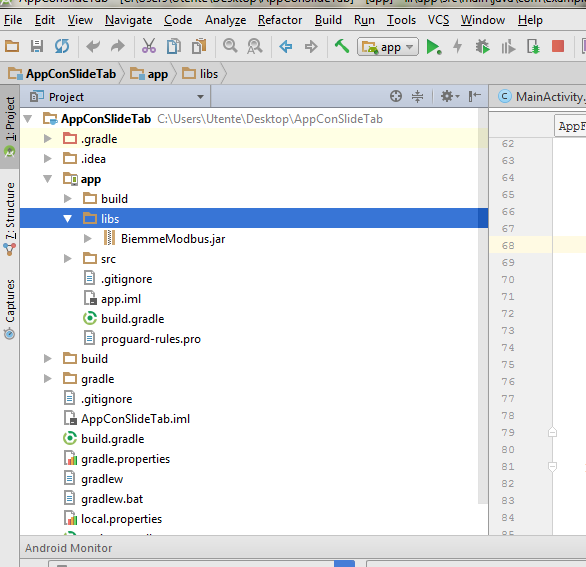The image size is (586, 567).
Task: Click the Redo arrow icon
Action: pos(118,47)
